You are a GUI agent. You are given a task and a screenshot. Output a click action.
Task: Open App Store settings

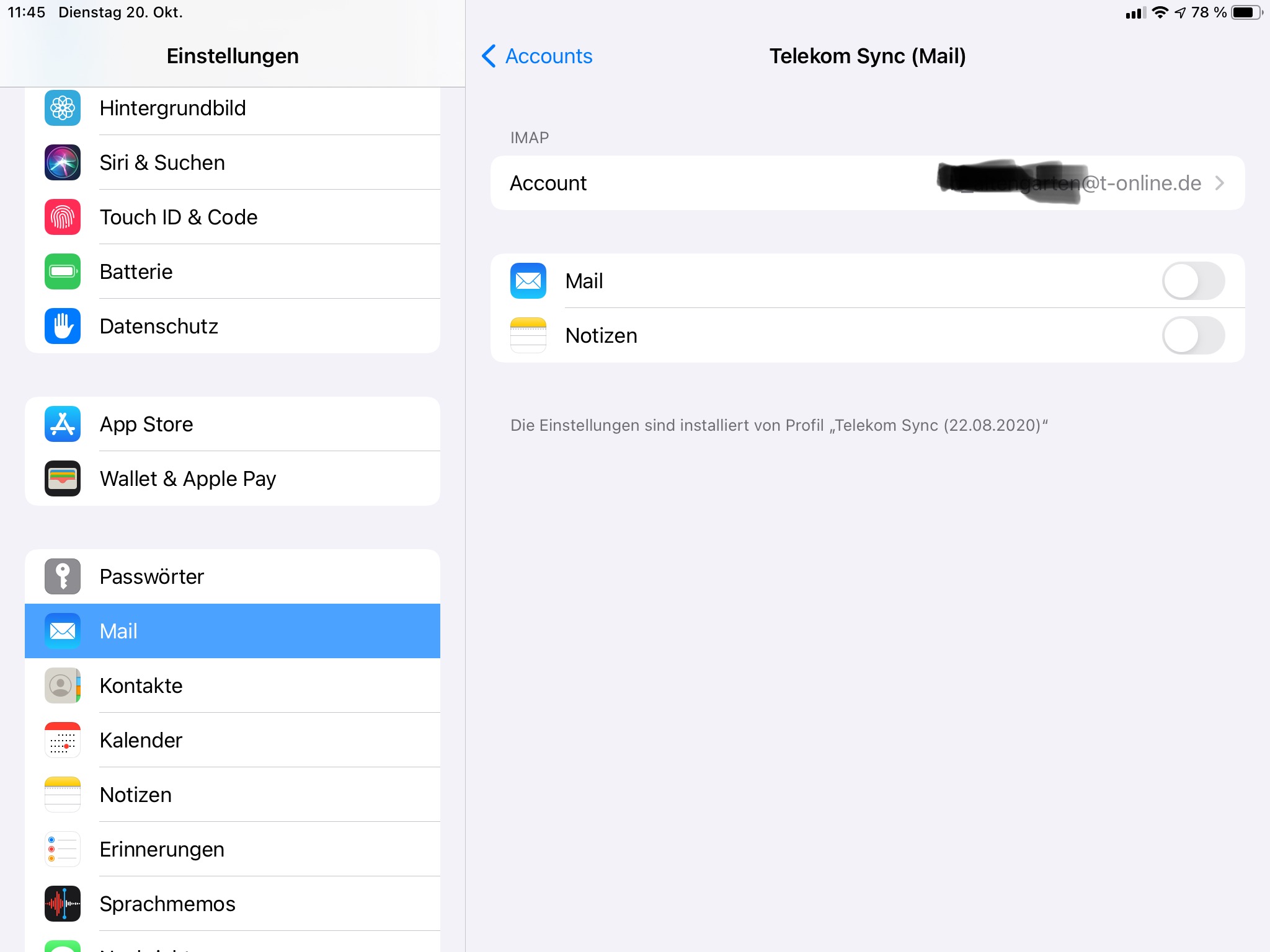pyautogui.click(x=233, y=424)
